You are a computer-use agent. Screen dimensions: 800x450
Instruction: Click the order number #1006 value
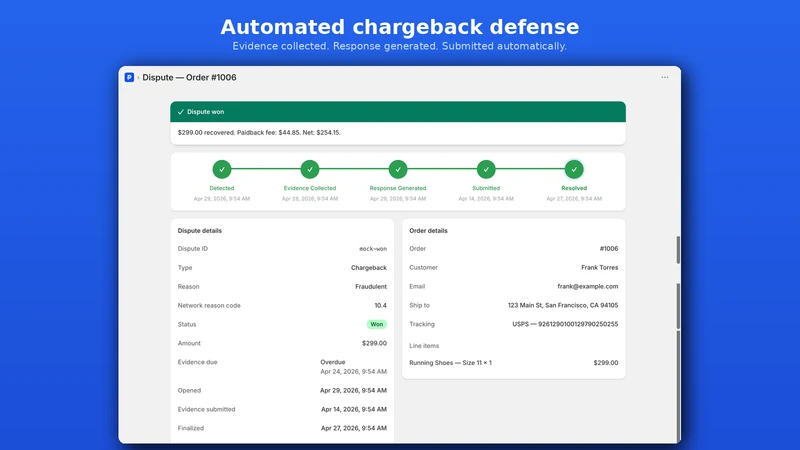pyautogui.click(x=609, y=248)
